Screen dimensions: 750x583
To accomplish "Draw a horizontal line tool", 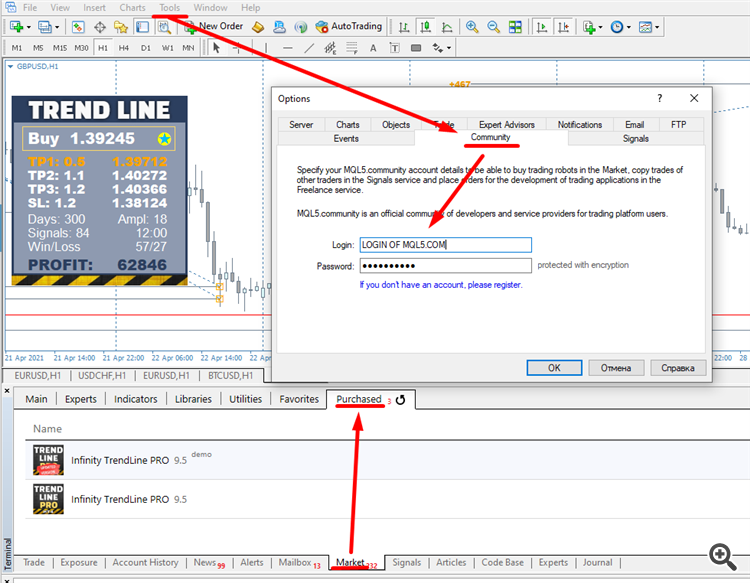I will (287, 48).
